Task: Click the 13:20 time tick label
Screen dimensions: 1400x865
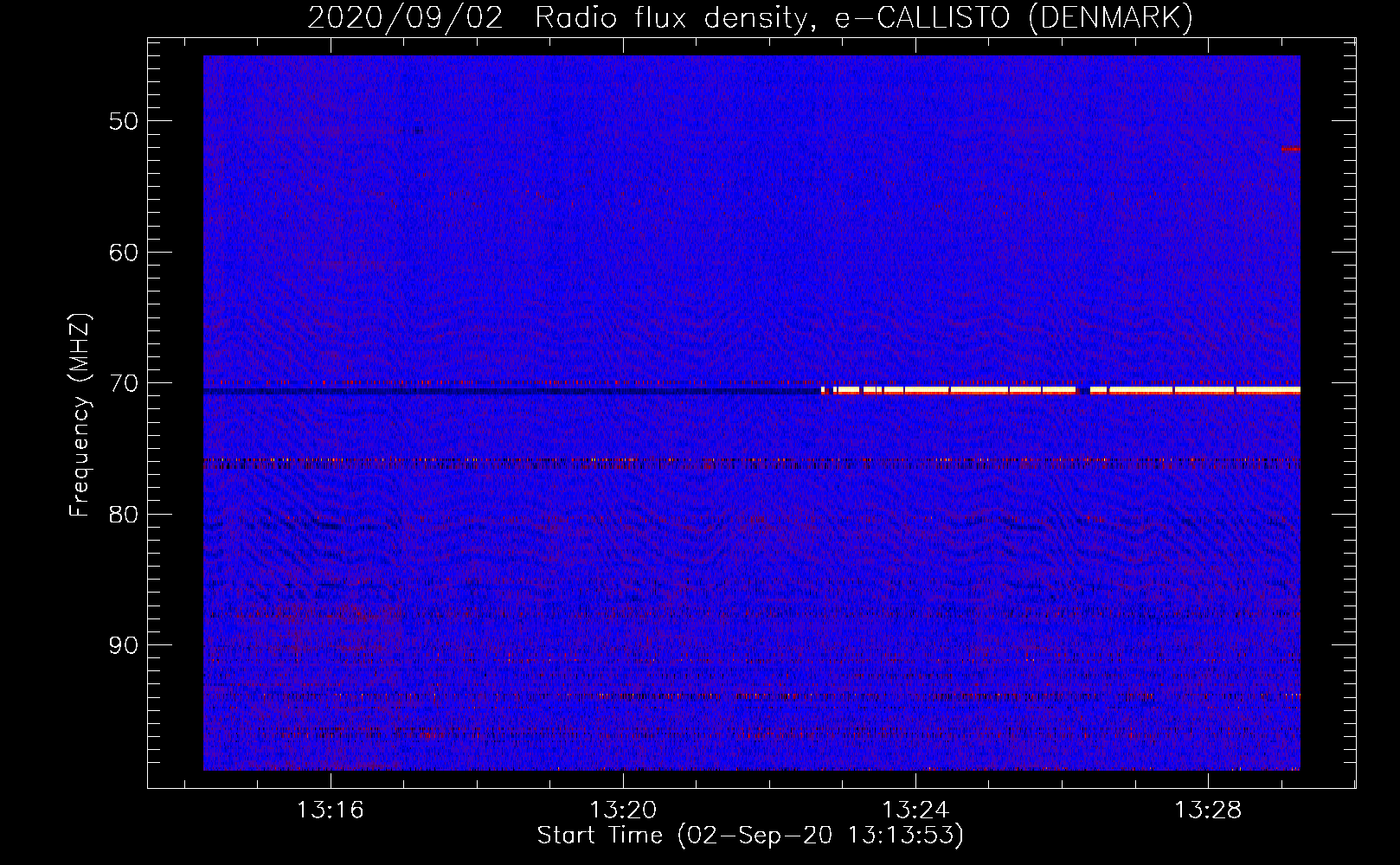Action: point(623,811)
